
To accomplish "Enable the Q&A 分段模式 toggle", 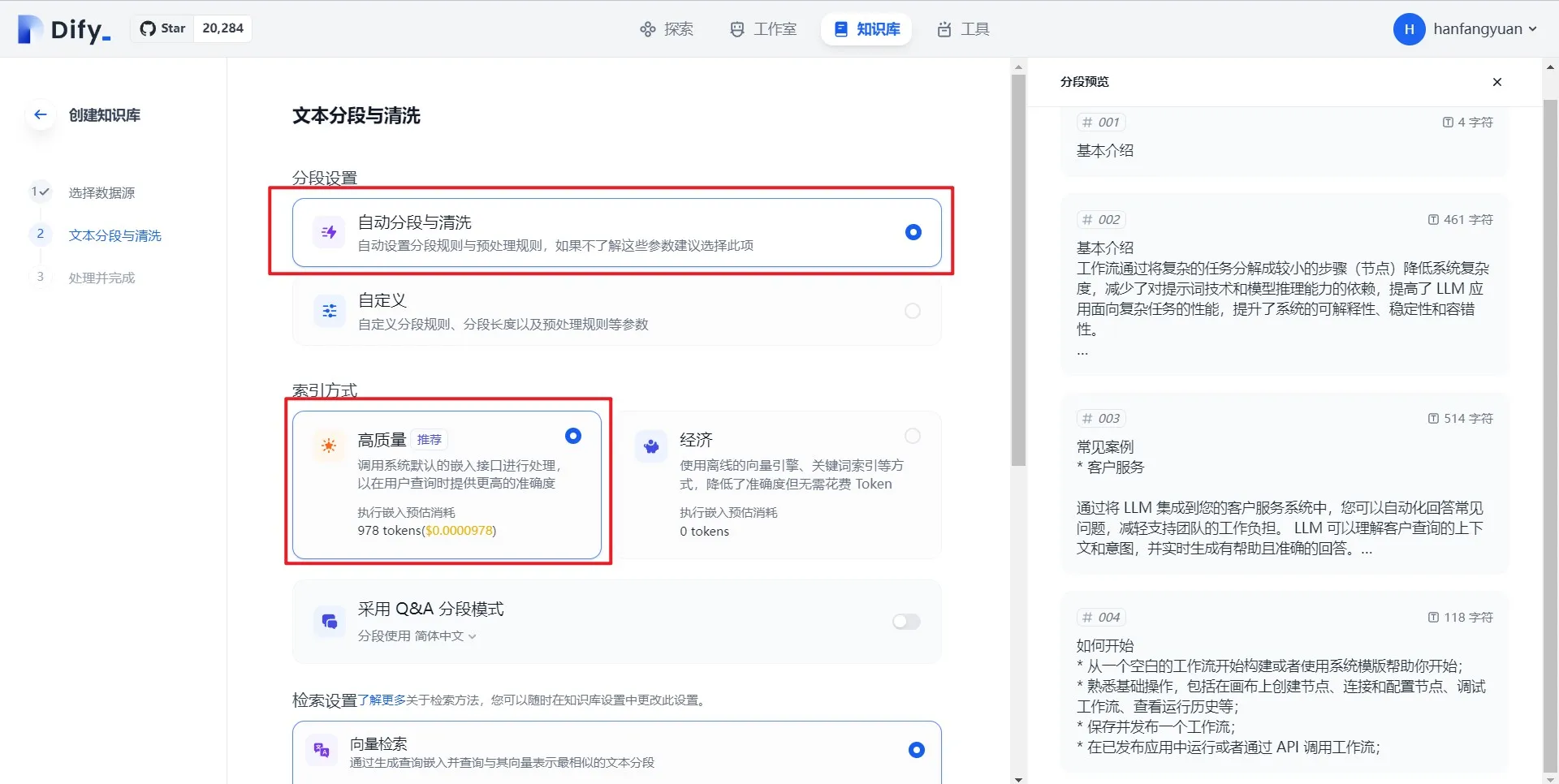I will [x=906, y=622].
